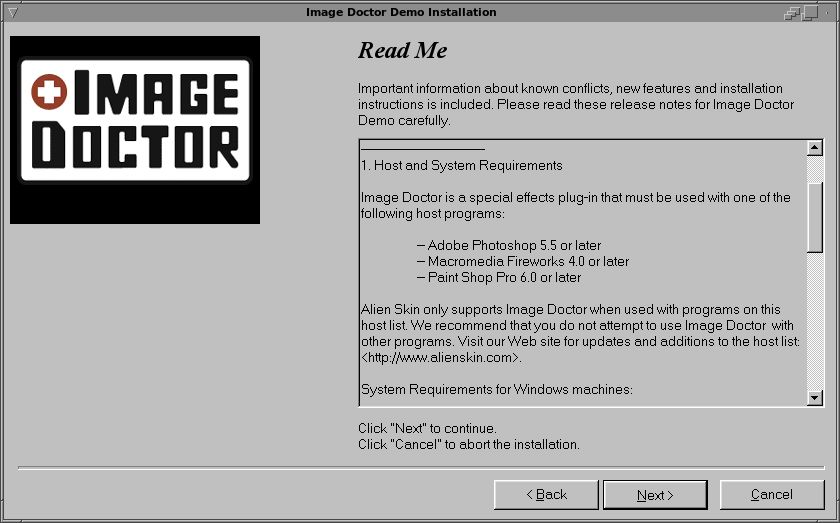Click the Image Doctor logo picture

(x=135, y=130)
